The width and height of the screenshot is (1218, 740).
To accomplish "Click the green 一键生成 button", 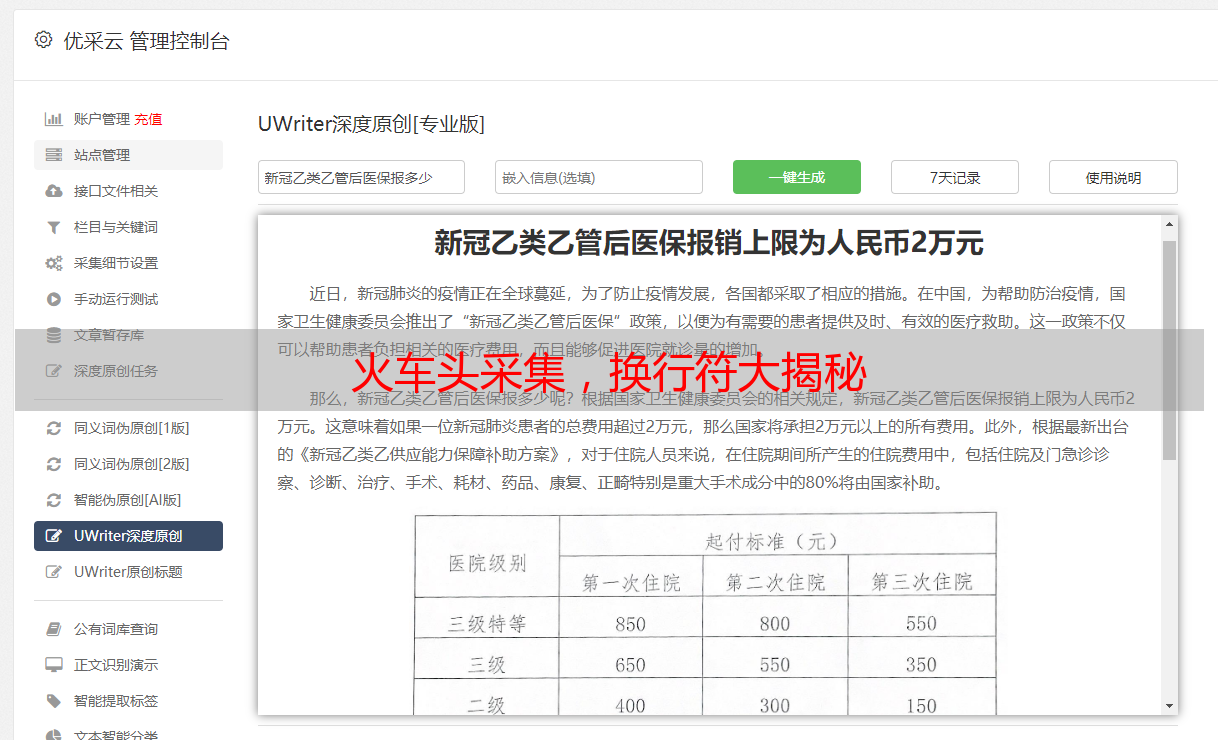I will tap(797, 177).
